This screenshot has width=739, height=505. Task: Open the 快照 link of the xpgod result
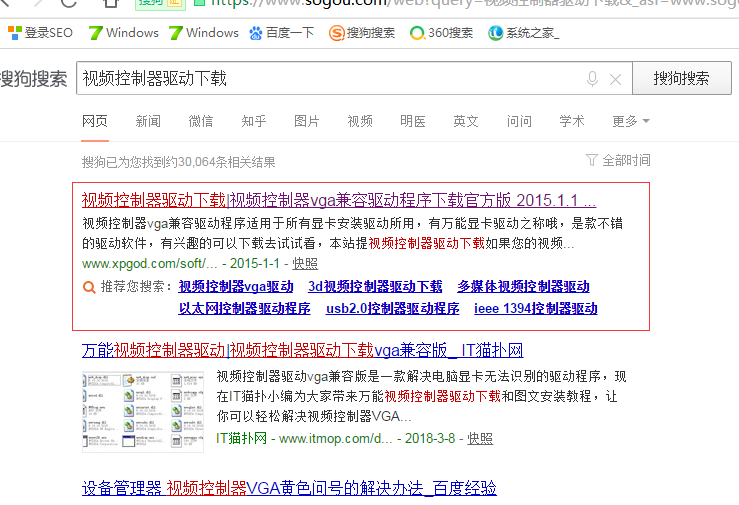[305, 263]
